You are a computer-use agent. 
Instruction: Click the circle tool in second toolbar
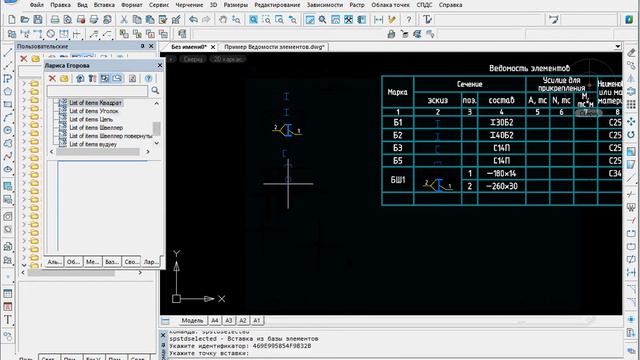(51, 34)
